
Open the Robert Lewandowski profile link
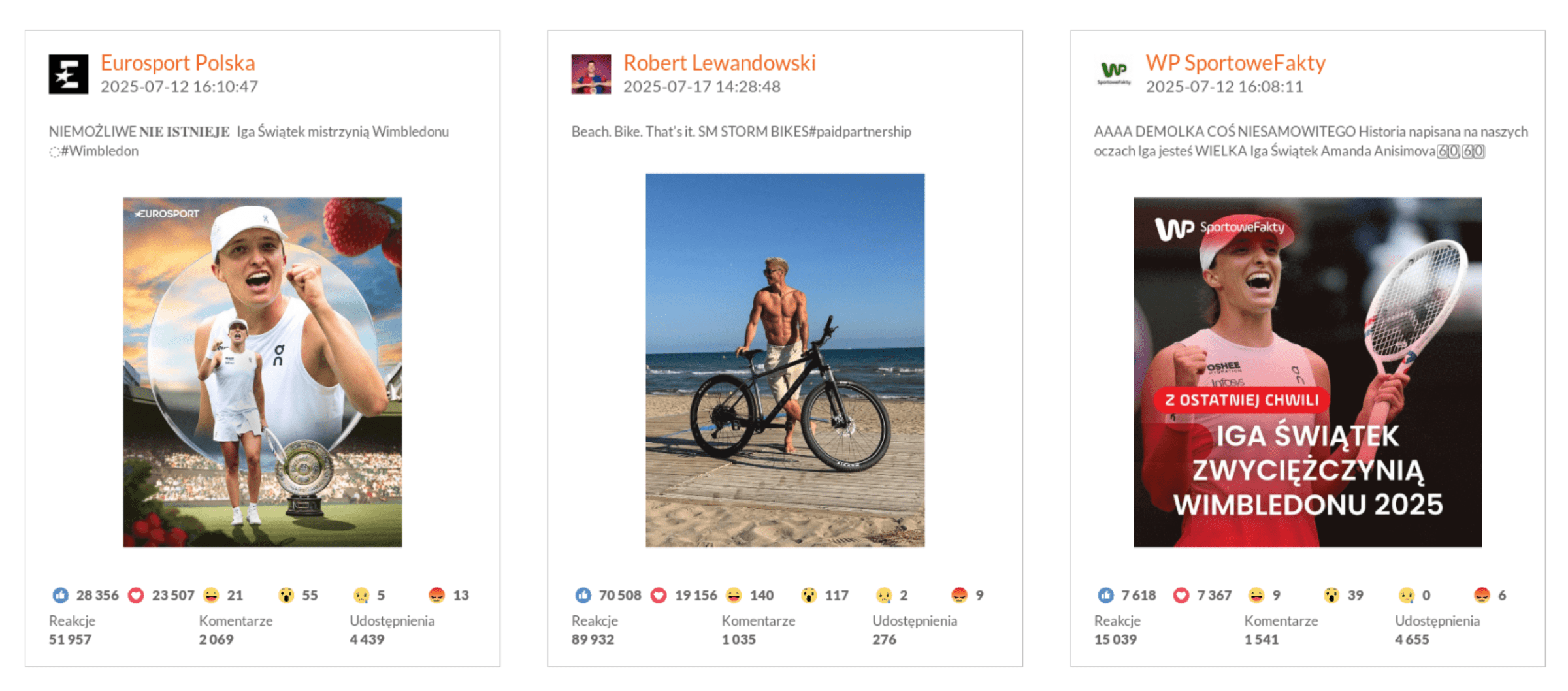click(x=719, y=63)
